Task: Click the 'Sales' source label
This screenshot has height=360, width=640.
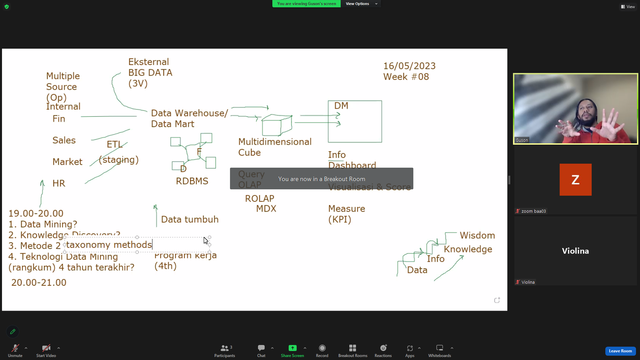Action: pyautogui.click(x=64, y=140)
